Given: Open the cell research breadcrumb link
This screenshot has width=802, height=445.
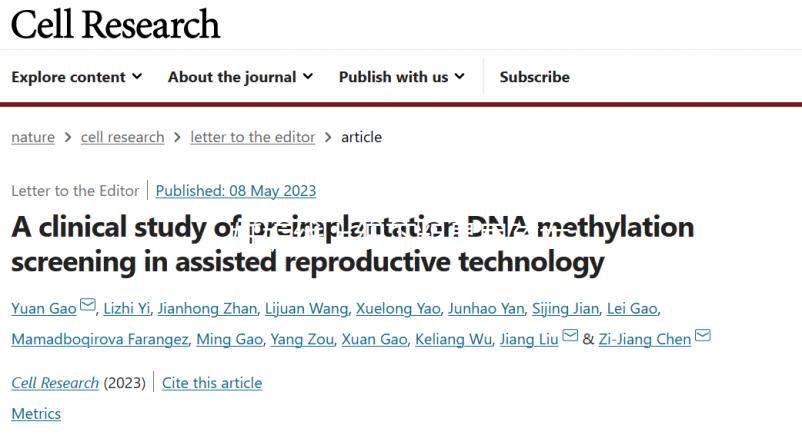Looking at the screenshot, I should (x=122, y=137).
